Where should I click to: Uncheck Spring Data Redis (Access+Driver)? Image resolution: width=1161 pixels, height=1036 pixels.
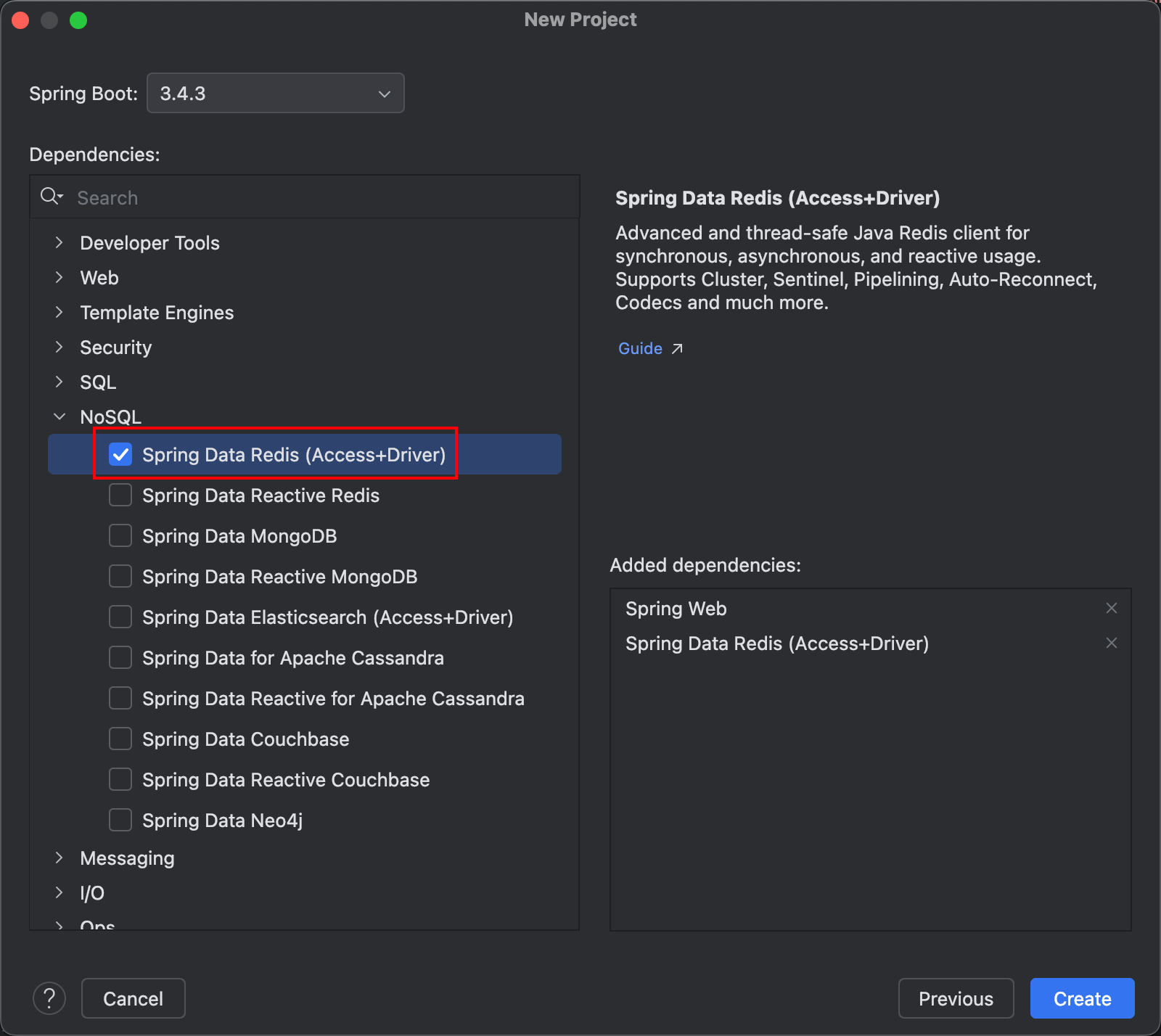click(120, 455)
